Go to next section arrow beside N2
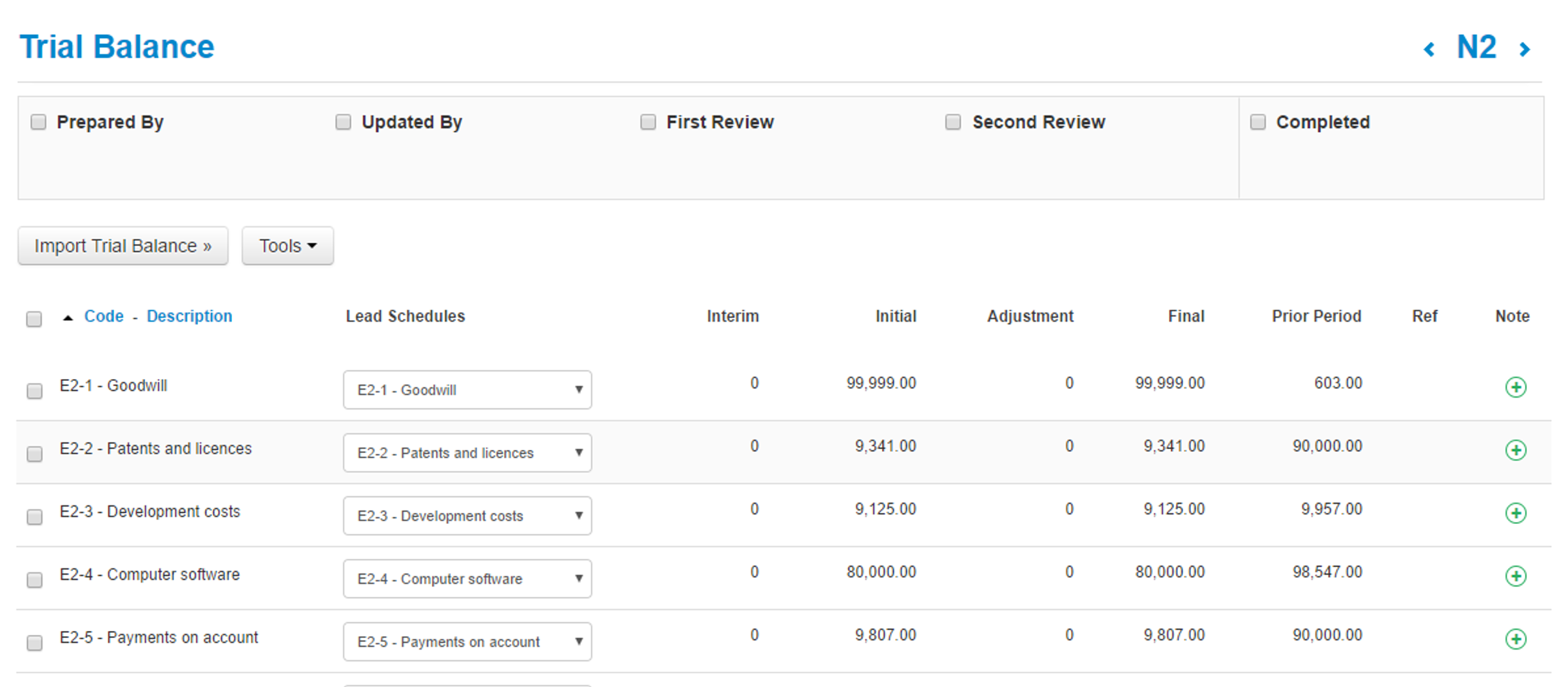Screen dimensions: 1568x687 [1524, 49]
